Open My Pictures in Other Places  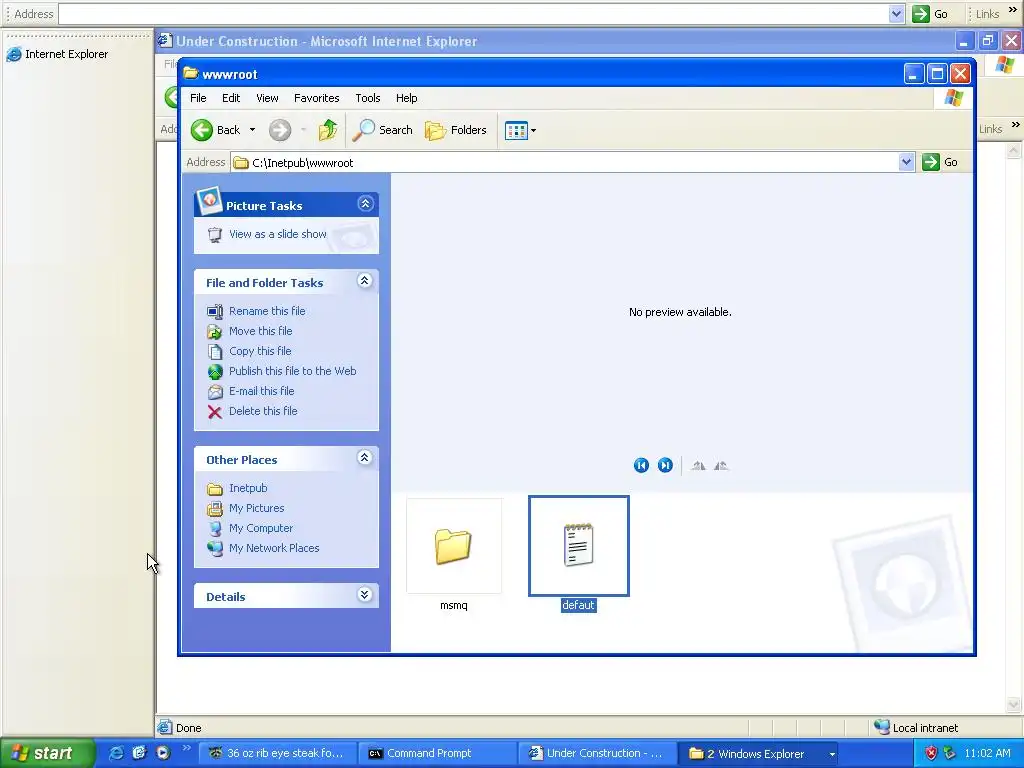tap(257, 508)
